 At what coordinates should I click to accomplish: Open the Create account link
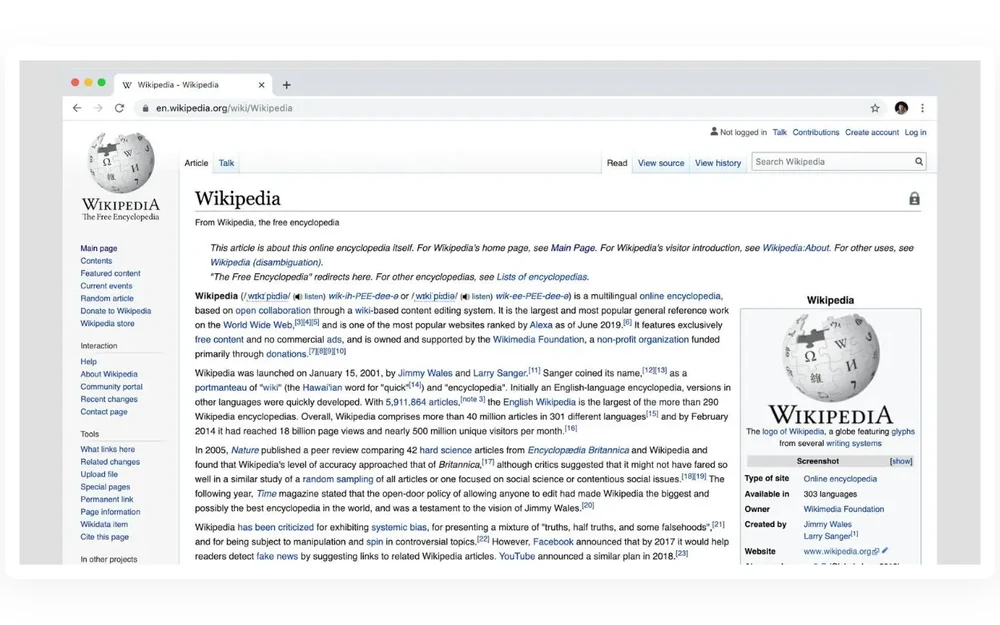coord(872,133)
